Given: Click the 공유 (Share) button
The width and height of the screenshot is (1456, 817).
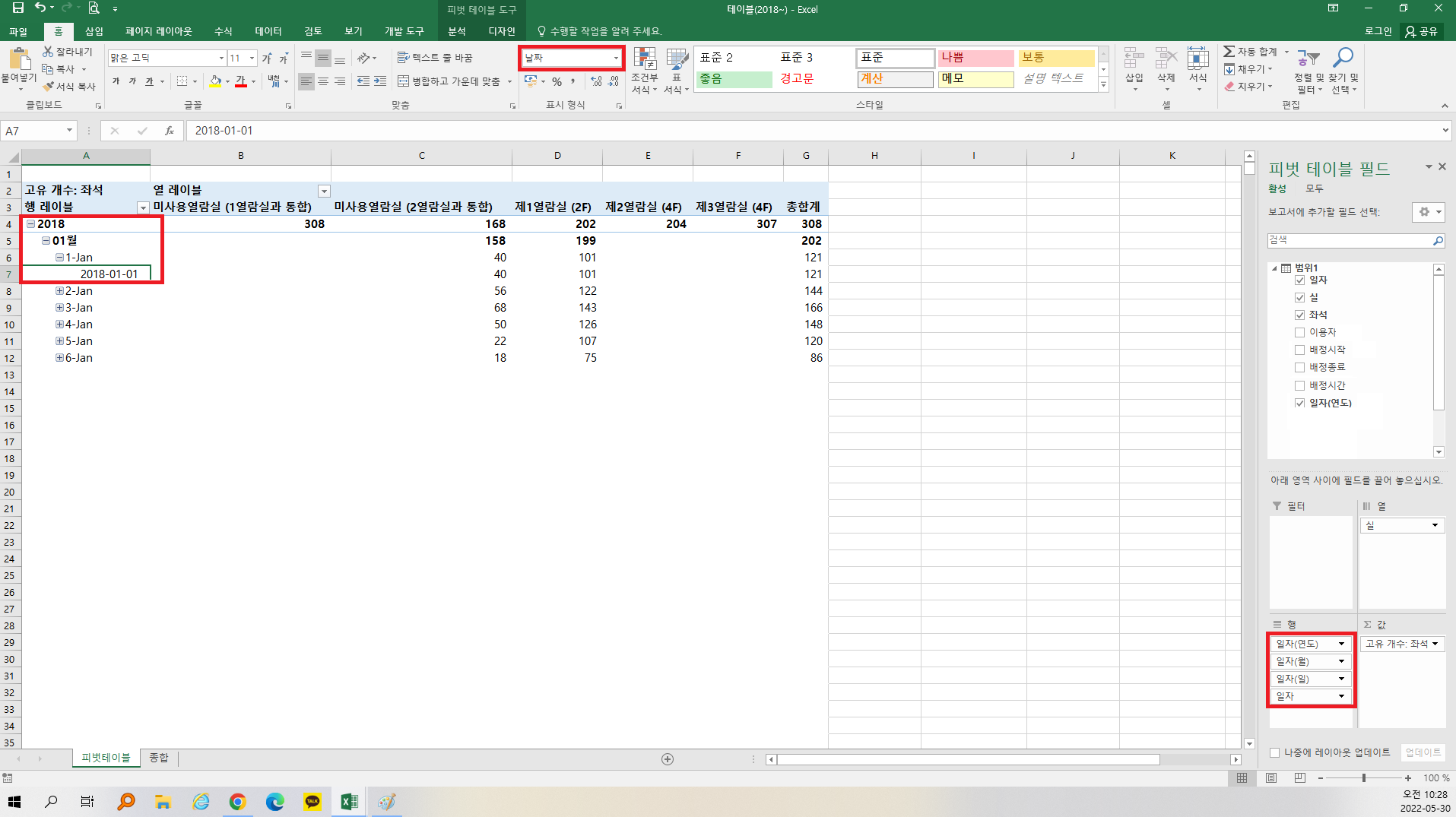Looking at the screenshot, I should click(1422, 31).
